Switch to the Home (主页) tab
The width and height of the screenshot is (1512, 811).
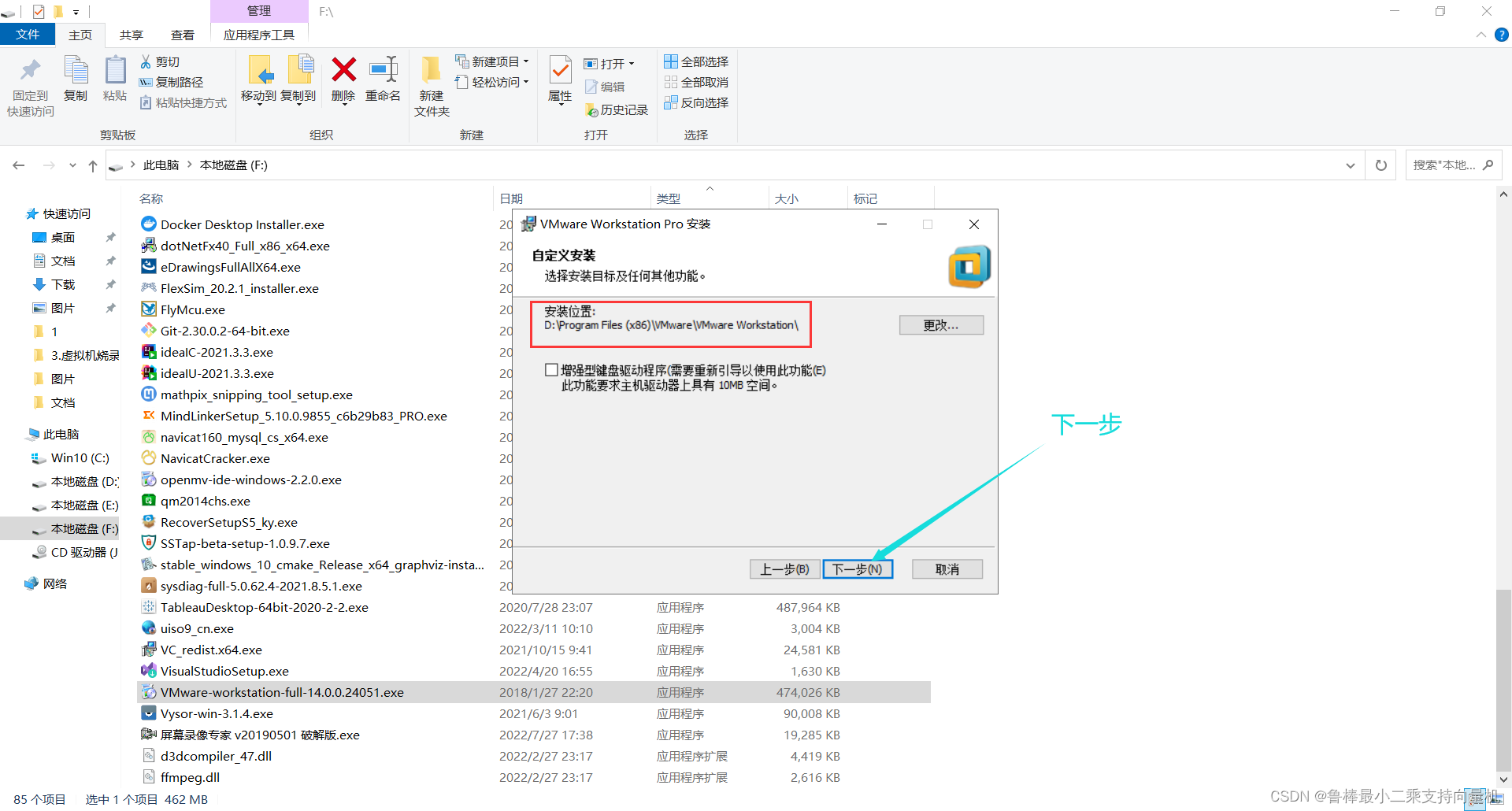80,35
